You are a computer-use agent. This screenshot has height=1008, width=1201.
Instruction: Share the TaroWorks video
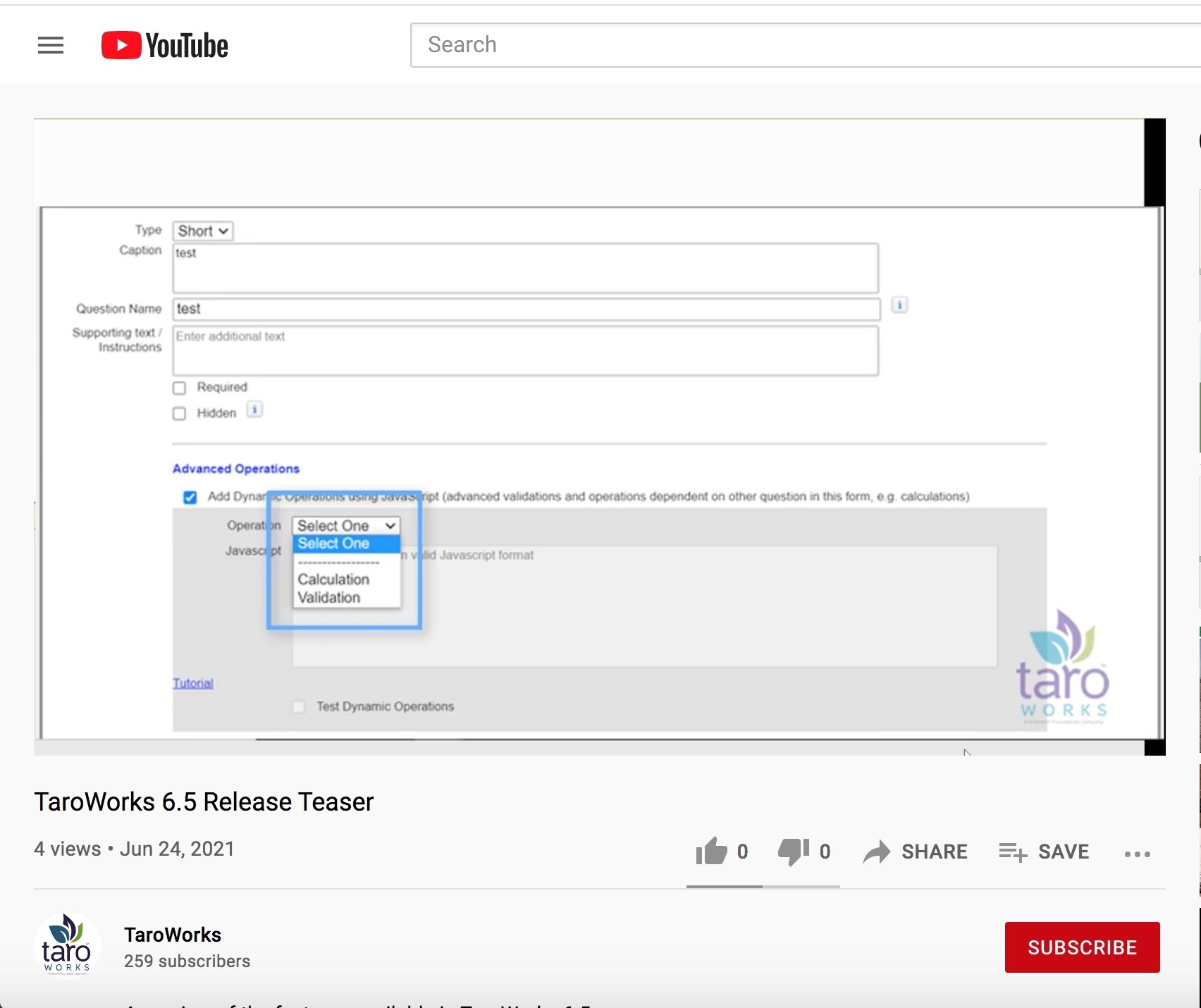[x=916, y=852]
